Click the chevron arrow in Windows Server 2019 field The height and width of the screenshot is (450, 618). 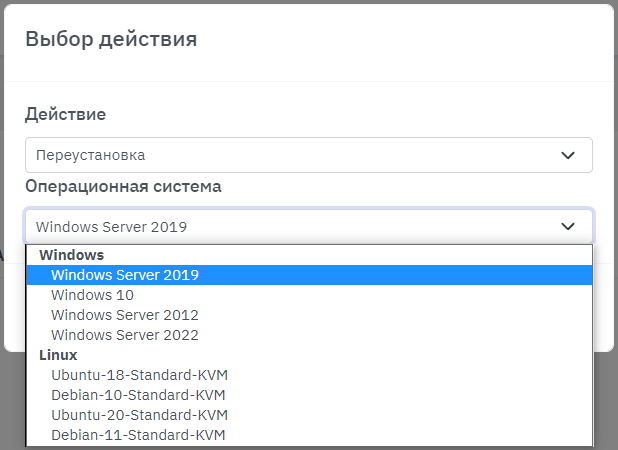(568, 227)
